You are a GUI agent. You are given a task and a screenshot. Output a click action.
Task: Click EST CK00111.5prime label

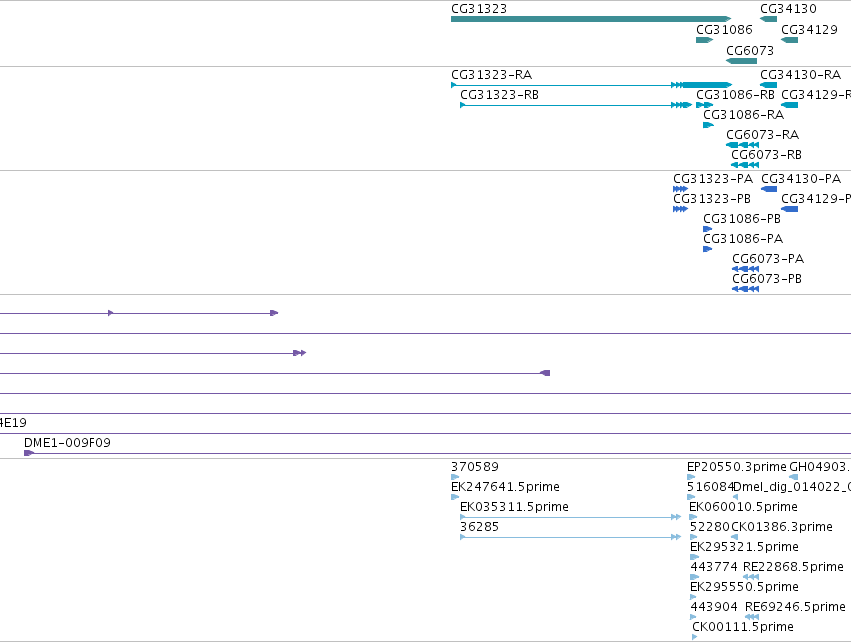pyautogui.click(x=743, y=627)
